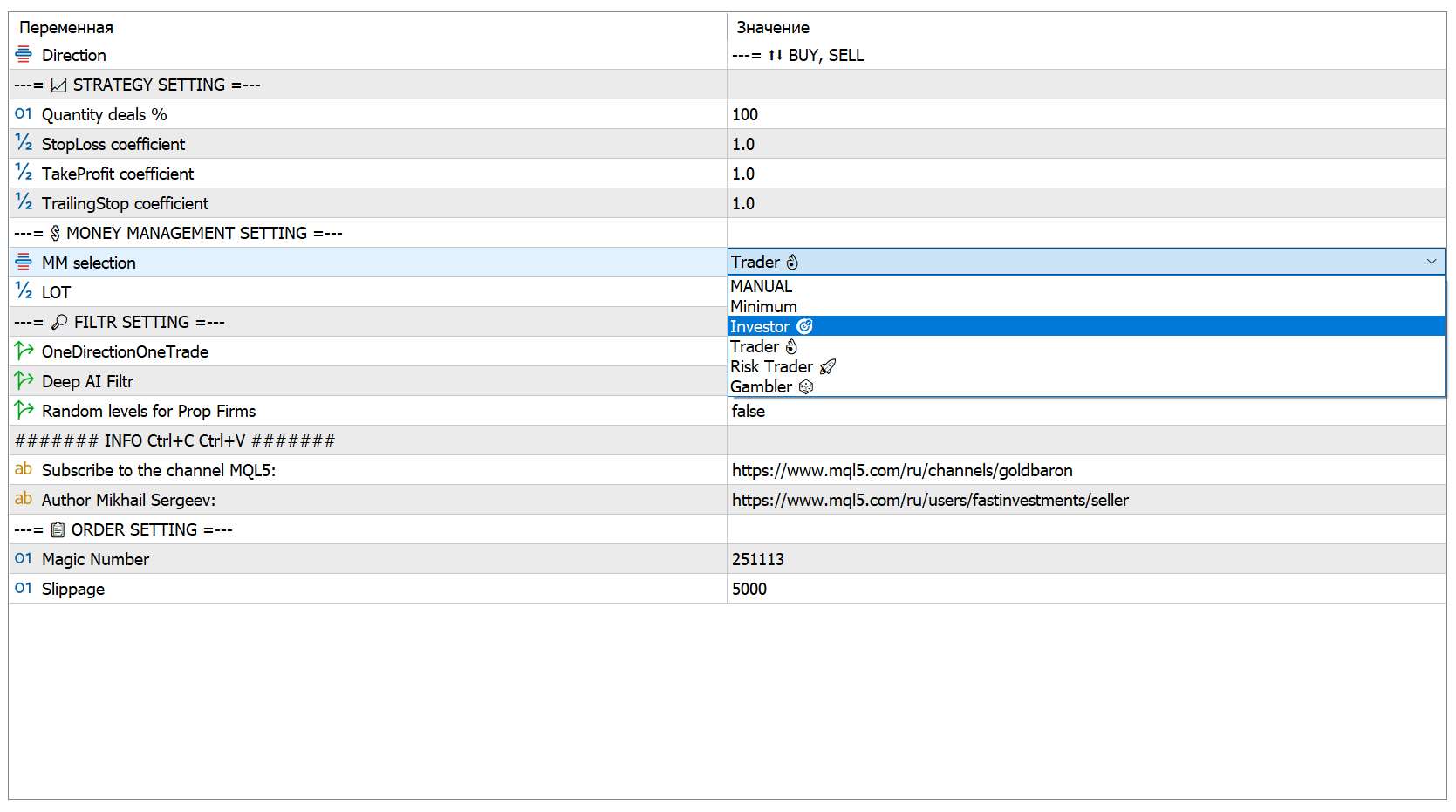Click the integer icon beside Quantity deals %

(24, 114)
